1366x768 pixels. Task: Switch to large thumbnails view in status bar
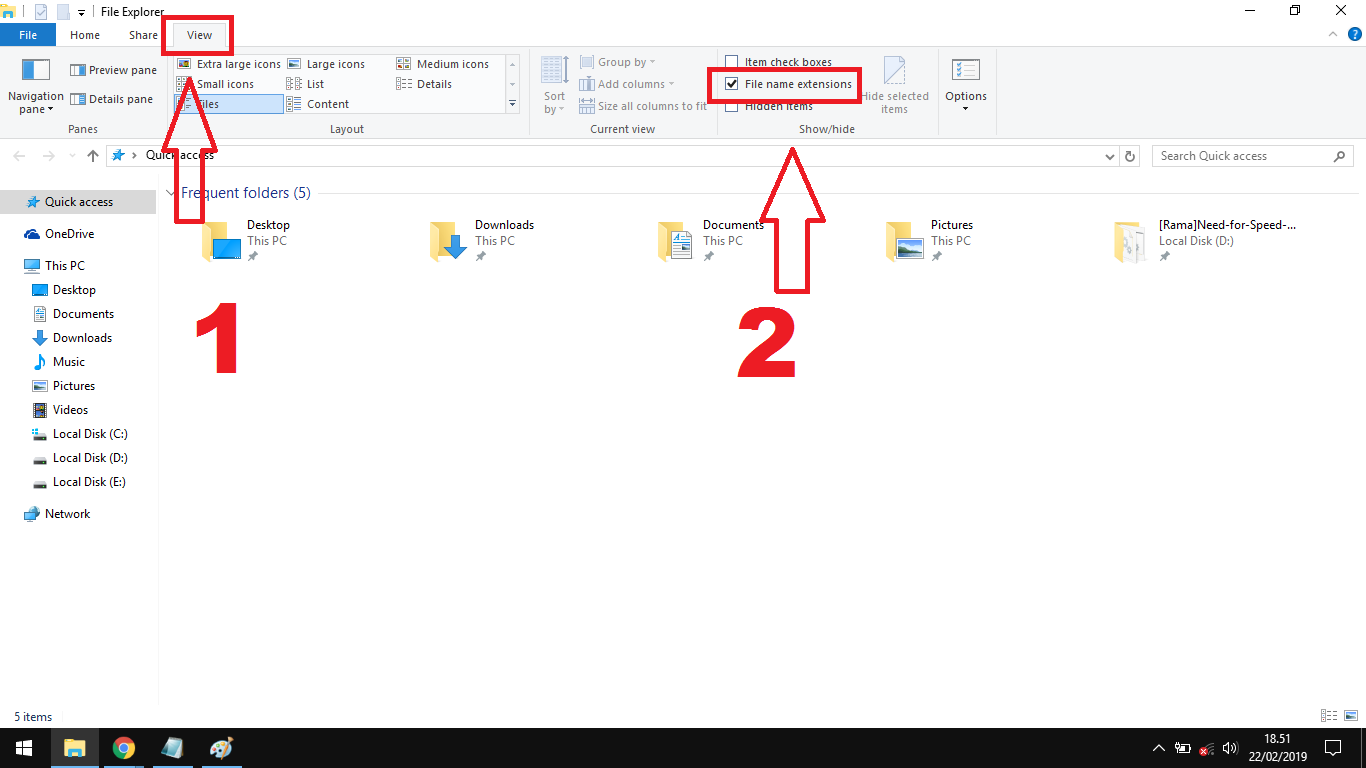coord(1350,716)
